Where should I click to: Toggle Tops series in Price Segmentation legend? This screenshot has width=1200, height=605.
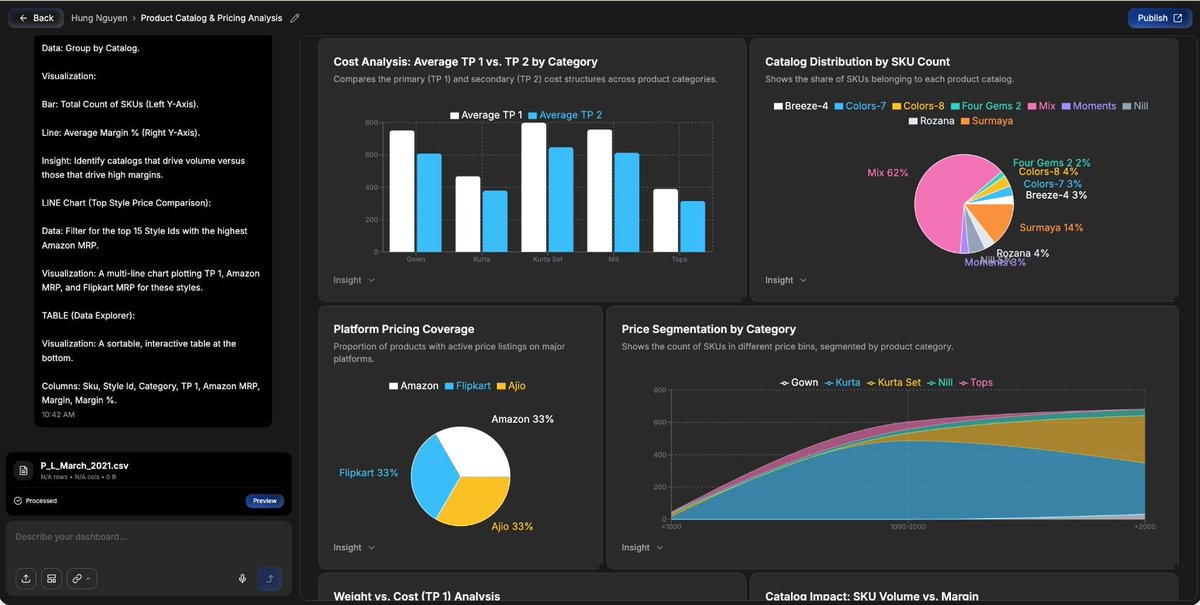[976, 382]
